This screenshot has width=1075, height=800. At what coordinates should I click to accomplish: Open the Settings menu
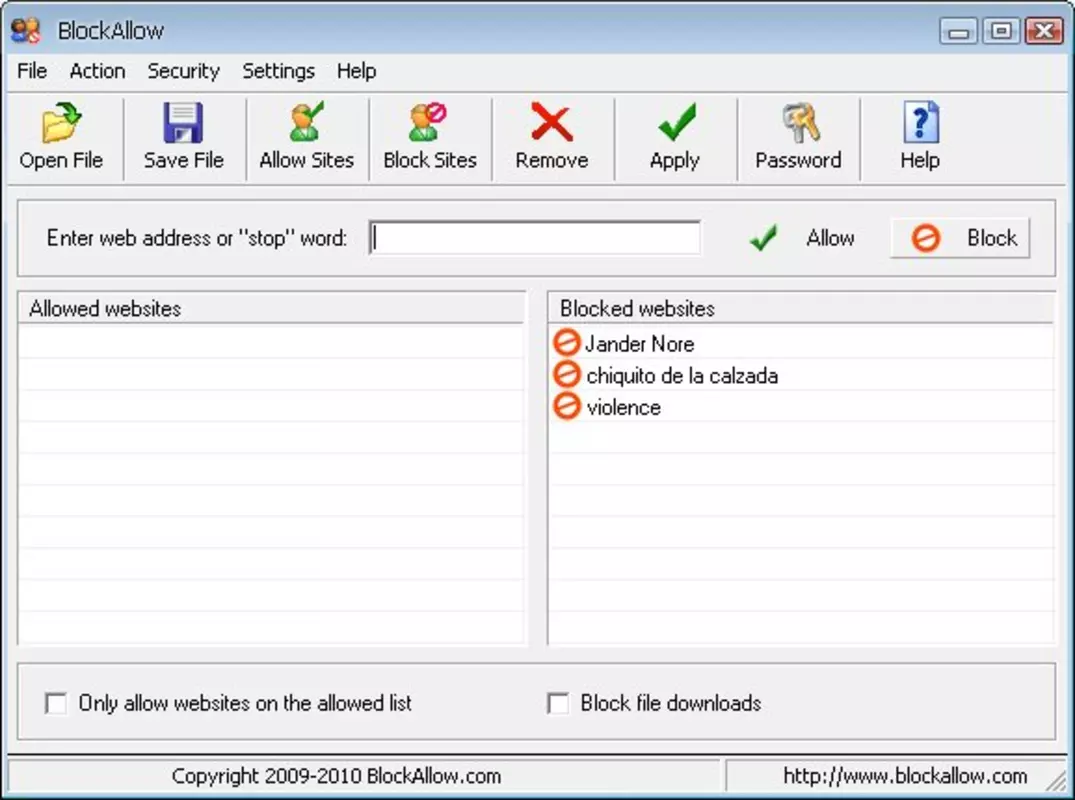(278, 71)
